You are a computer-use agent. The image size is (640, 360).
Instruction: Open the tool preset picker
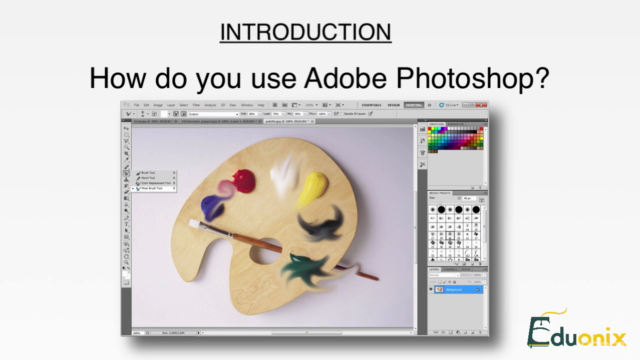(x=129, y=114)
